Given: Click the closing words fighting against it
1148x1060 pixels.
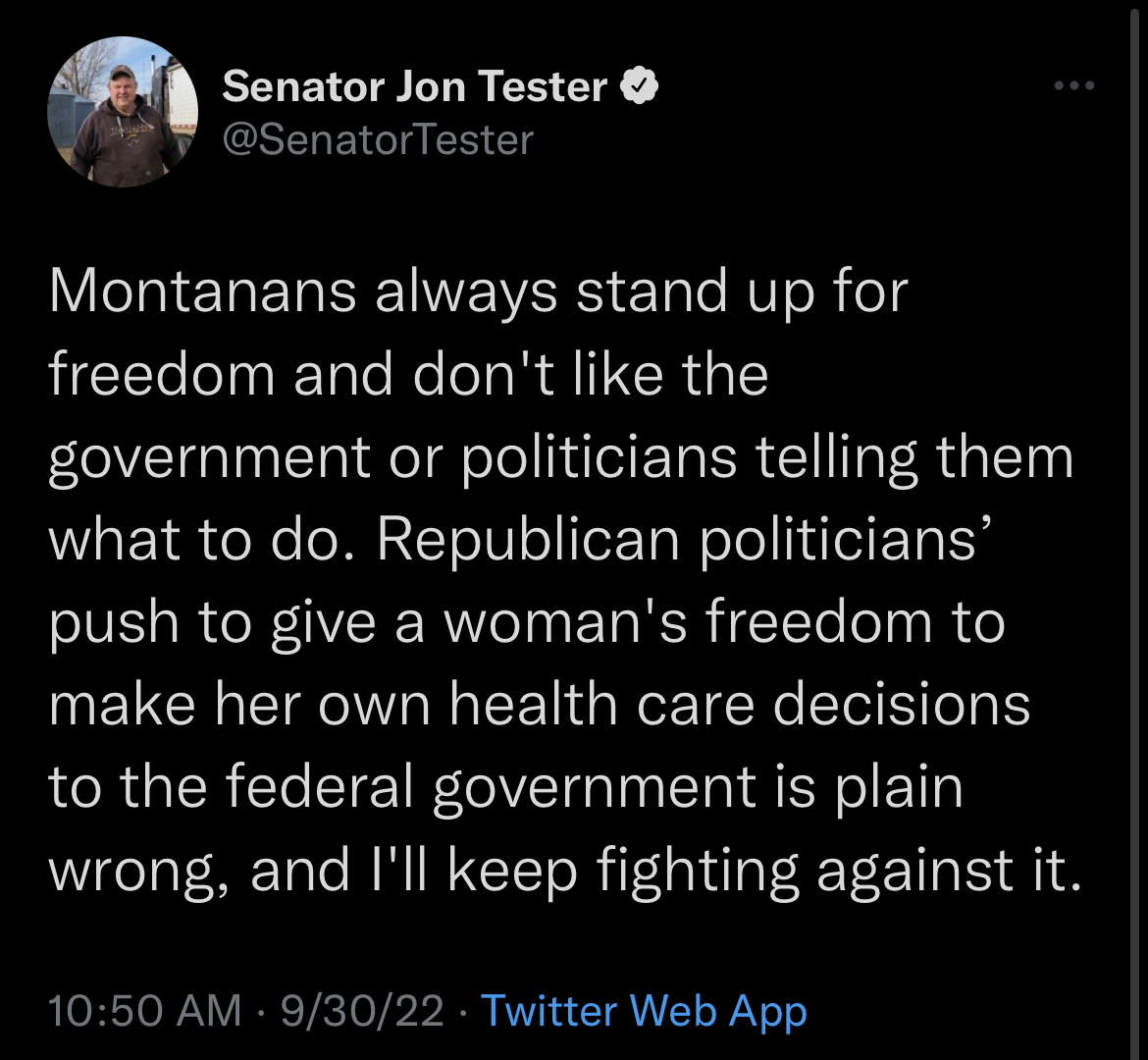Looking at the screenshot, I should point(839,871).
